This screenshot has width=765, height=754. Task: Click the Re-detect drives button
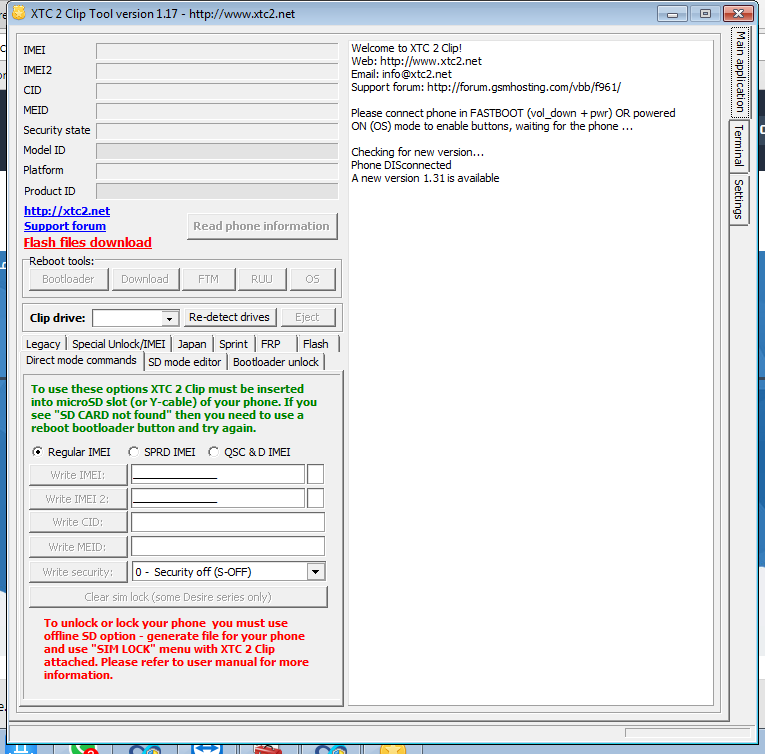(x=229, y=317)
